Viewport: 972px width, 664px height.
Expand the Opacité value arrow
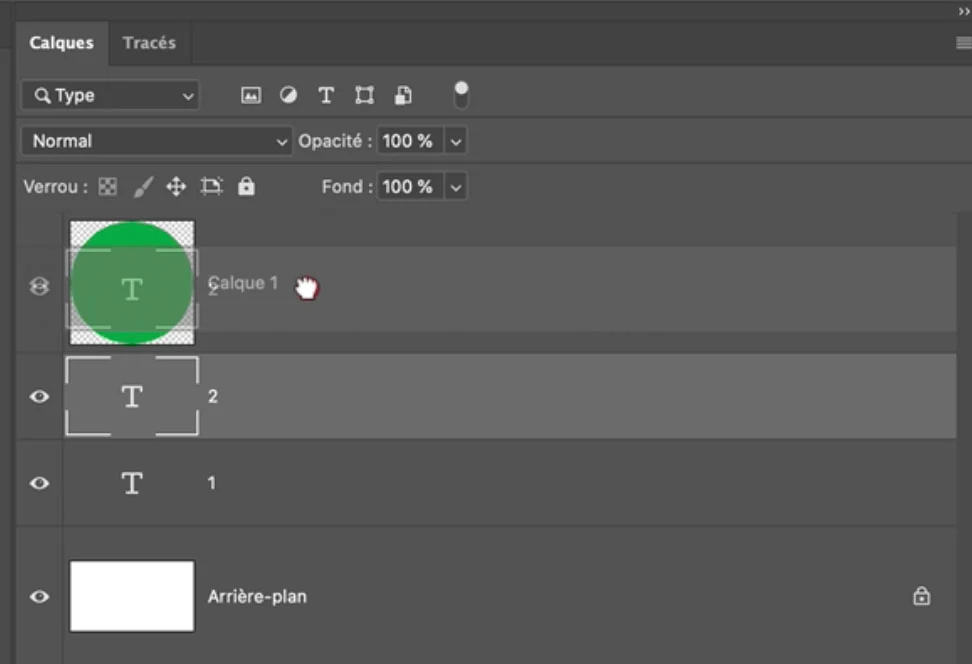point(456,141)
